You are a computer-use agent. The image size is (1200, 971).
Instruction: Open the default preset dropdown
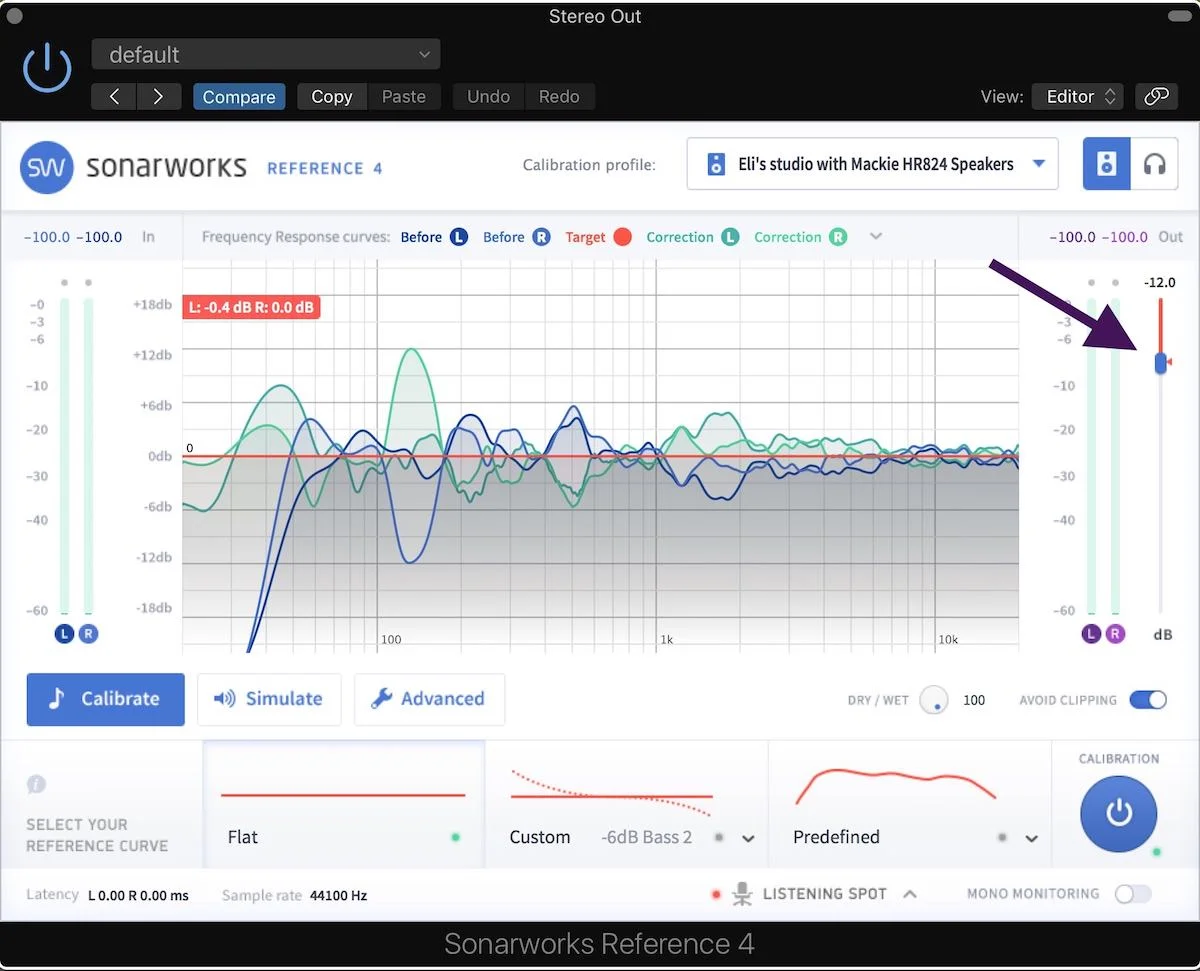[x=265, y=54]
